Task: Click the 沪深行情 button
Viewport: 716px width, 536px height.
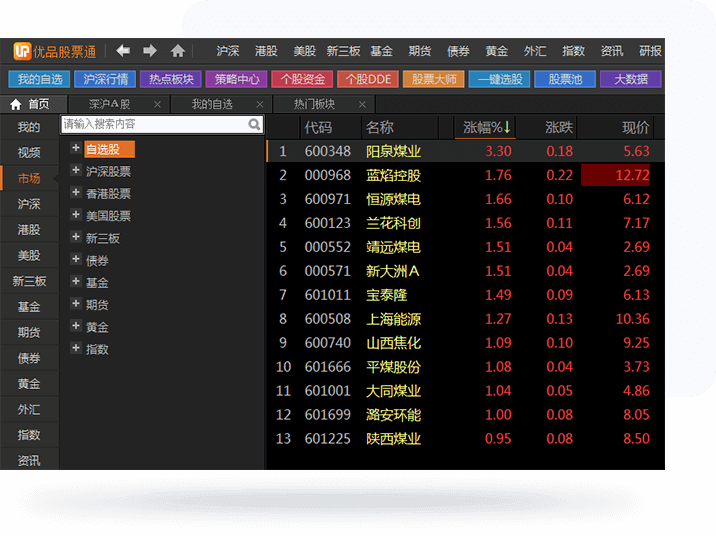Action: (105, 79)
